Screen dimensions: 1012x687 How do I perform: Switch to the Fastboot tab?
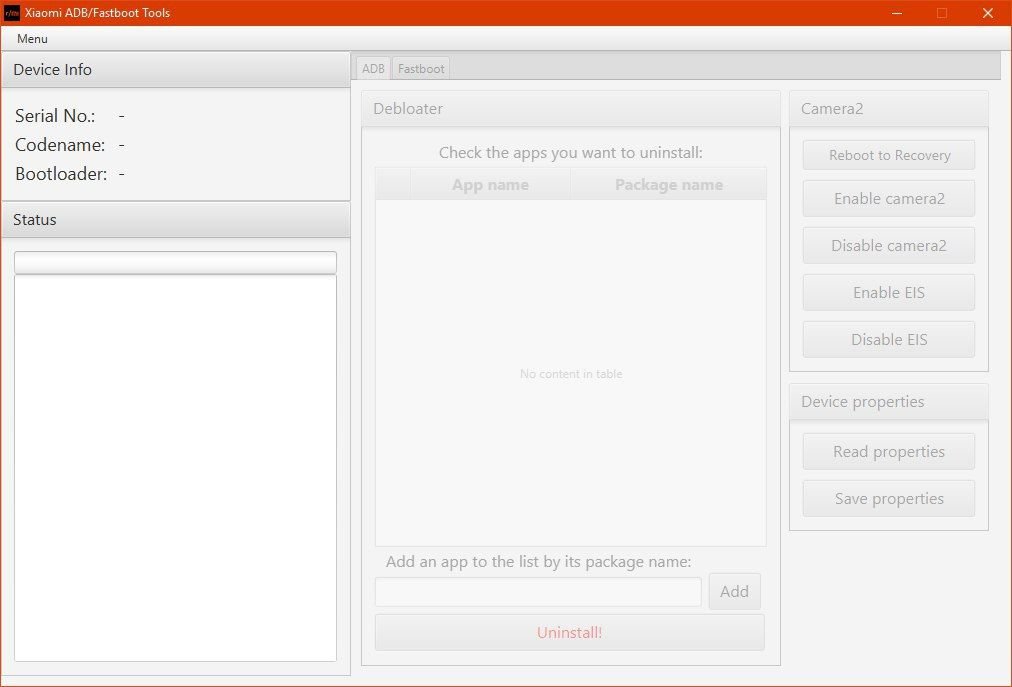tap(421, 68)
